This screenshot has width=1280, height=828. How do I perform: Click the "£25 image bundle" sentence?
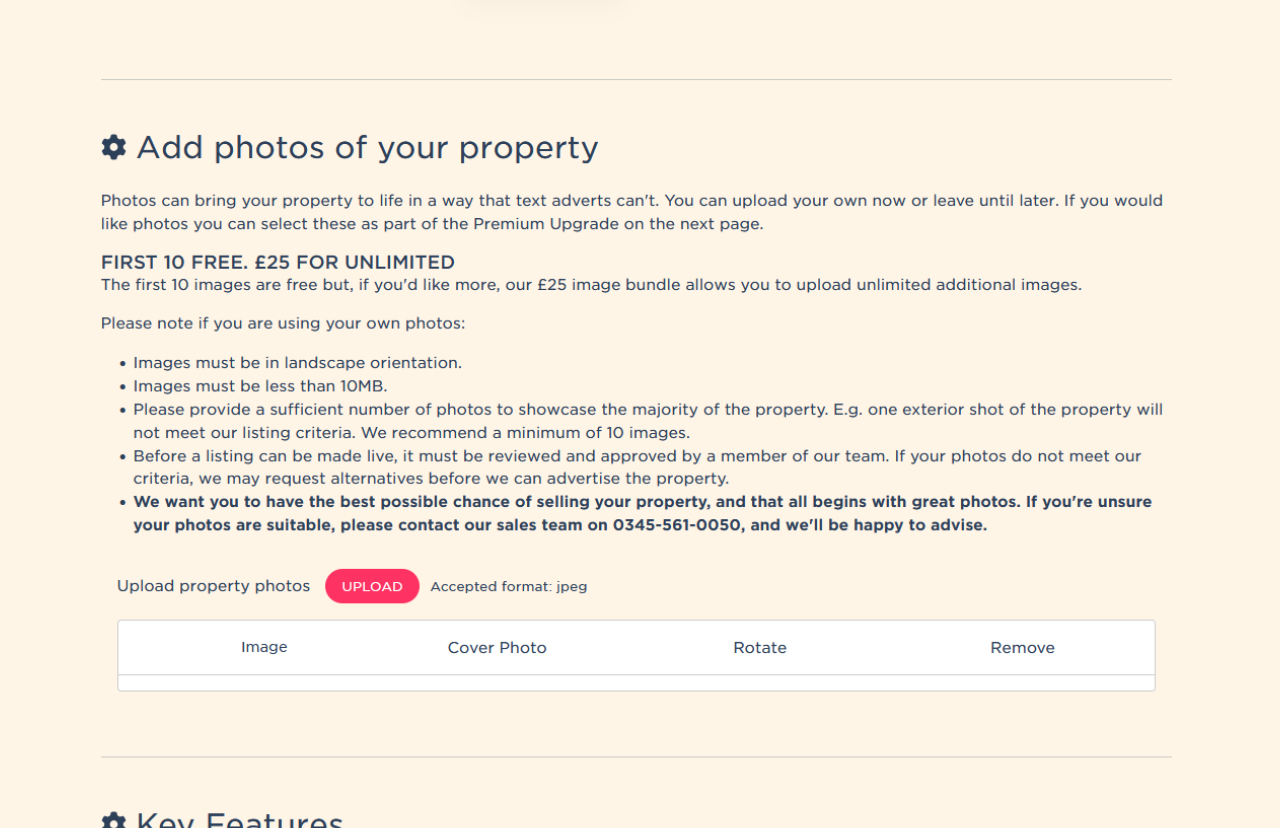click(591, 285)
